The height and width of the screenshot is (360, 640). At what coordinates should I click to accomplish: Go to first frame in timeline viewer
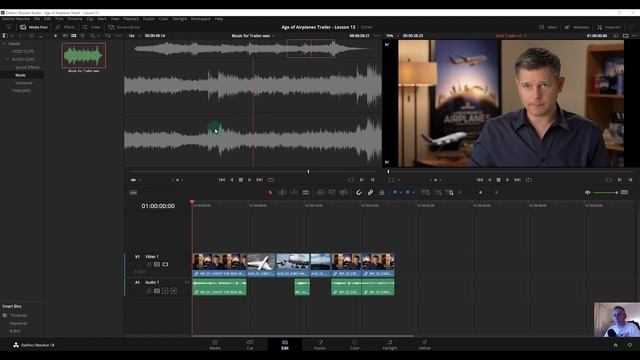click(480, 180)
